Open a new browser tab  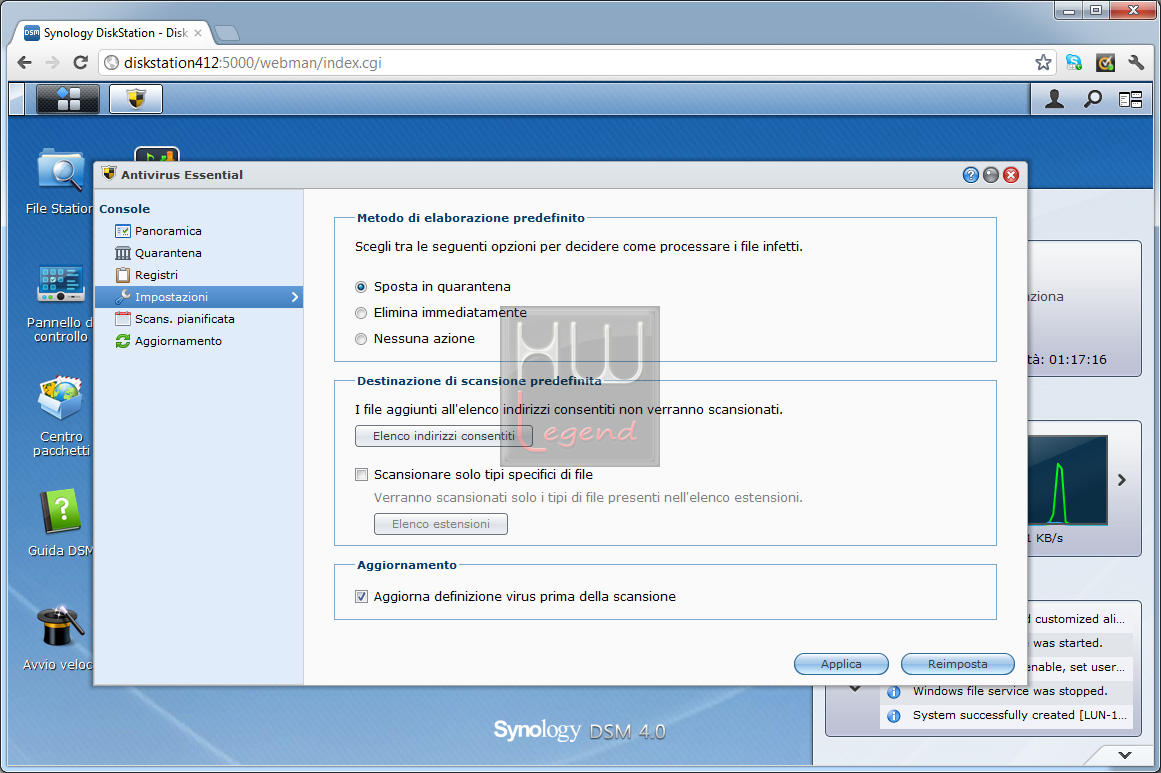tap(226, 33)
